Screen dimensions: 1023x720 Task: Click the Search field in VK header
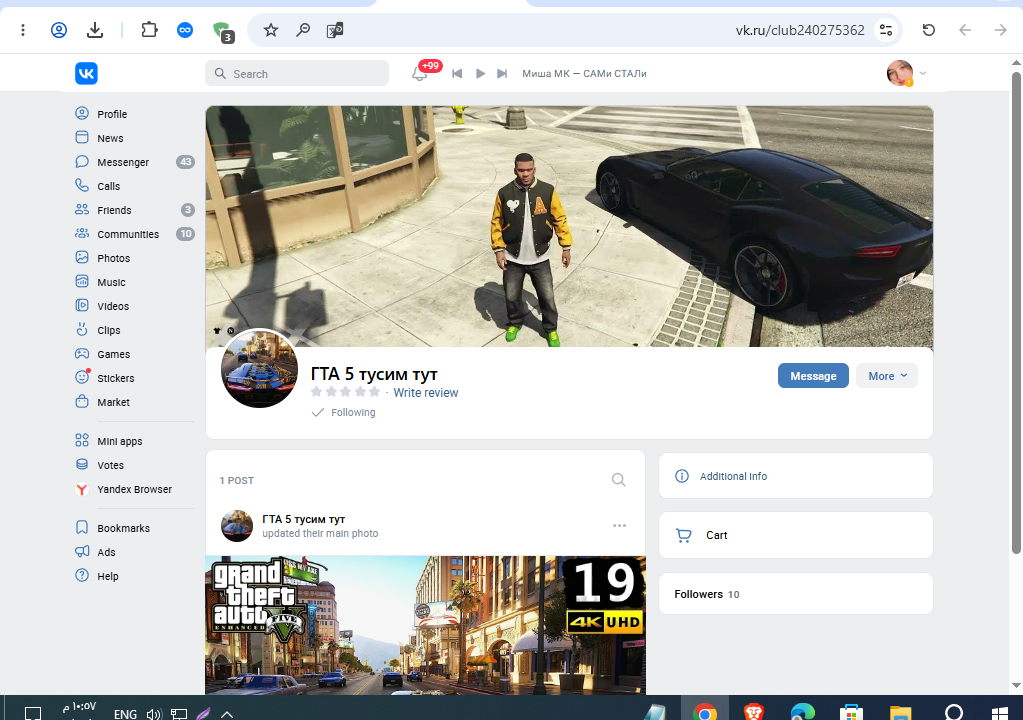297,74
